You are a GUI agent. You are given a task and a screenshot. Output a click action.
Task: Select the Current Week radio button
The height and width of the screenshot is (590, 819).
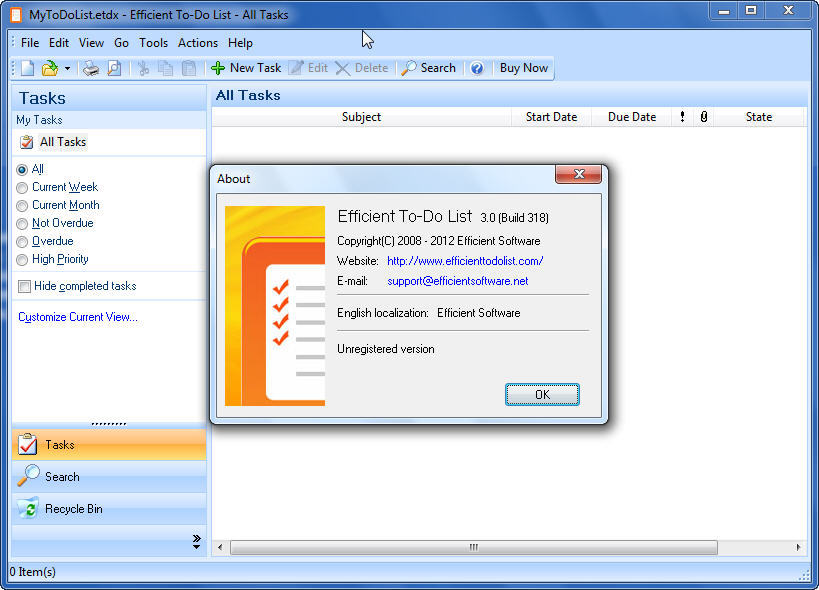coord(21,187)
